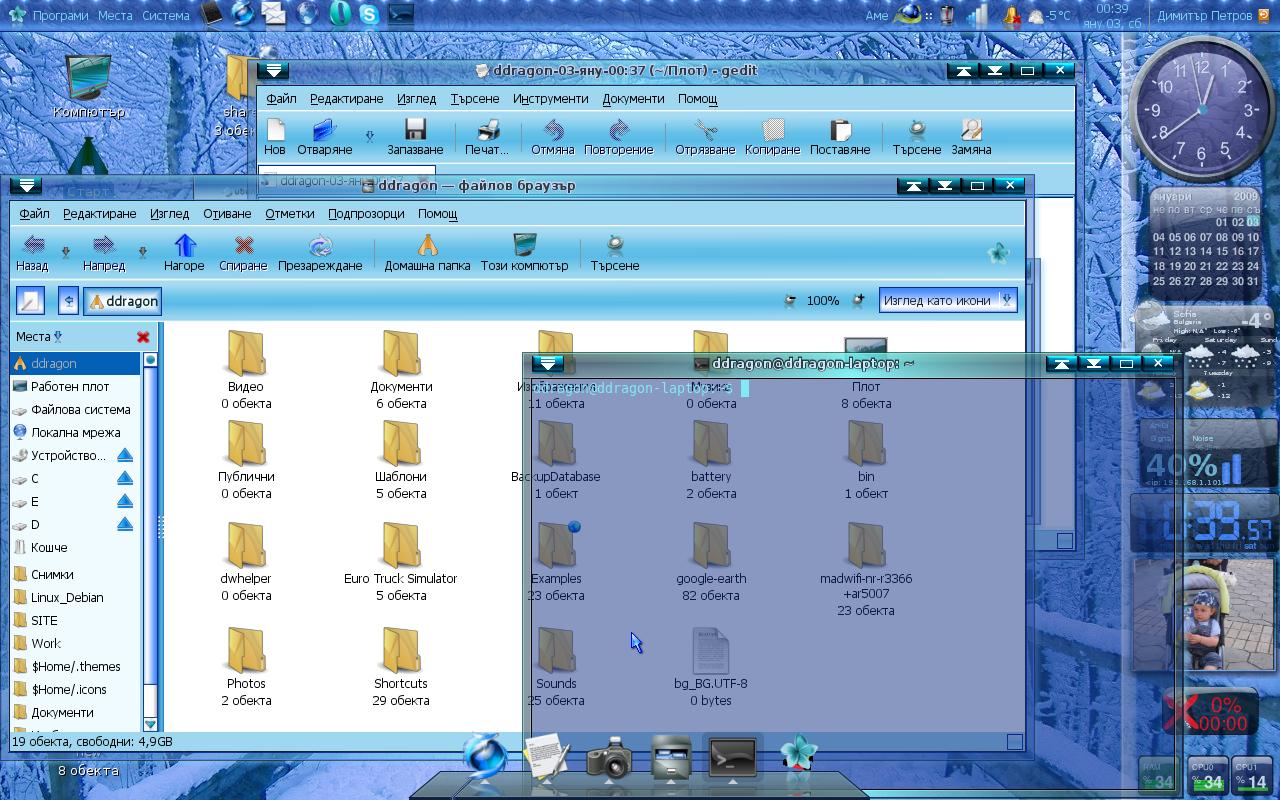Open the Linux_Debian bookmark in sidebar

pyautogui.click(x=67, y=597)
